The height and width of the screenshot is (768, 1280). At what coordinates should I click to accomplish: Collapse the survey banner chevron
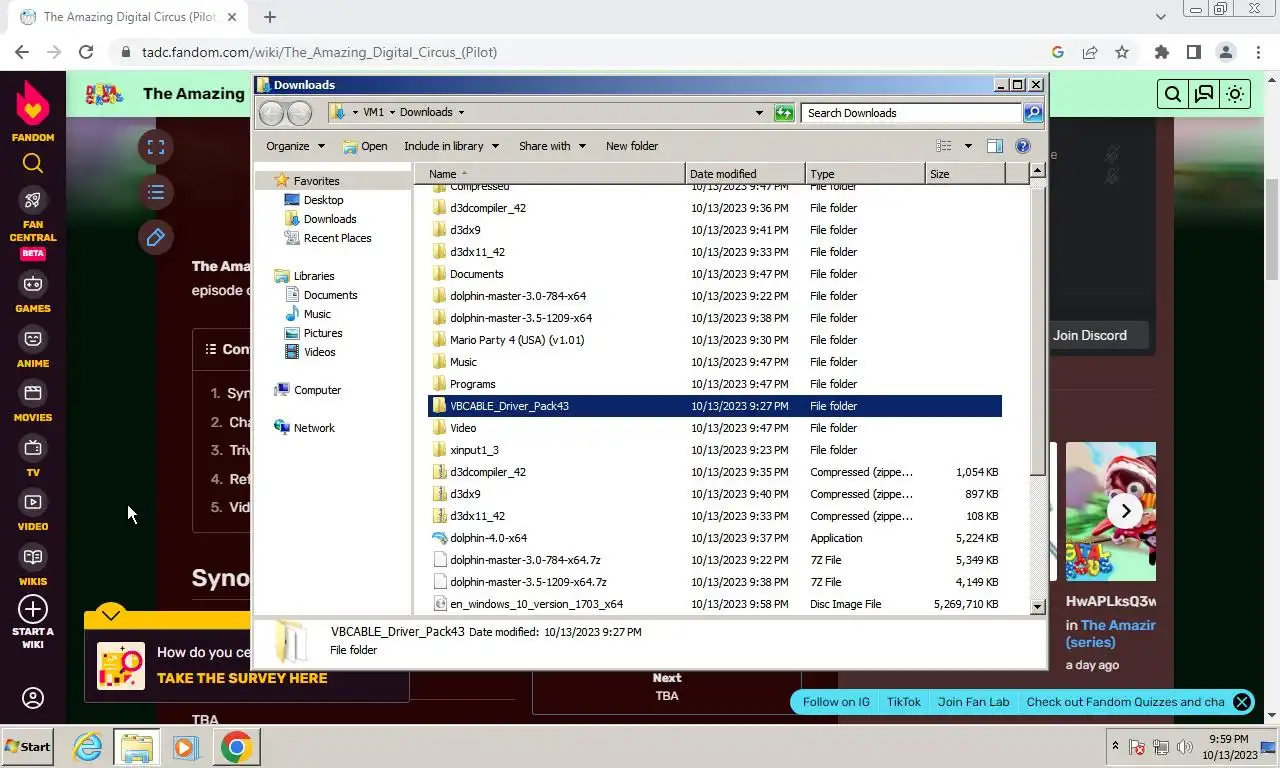click(111, 614)
